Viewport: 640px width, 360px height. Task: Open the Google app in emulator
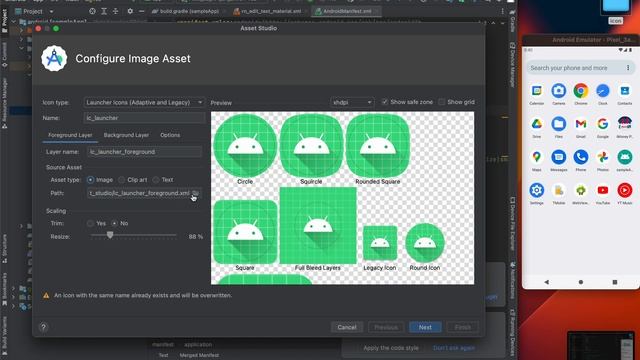603,124
